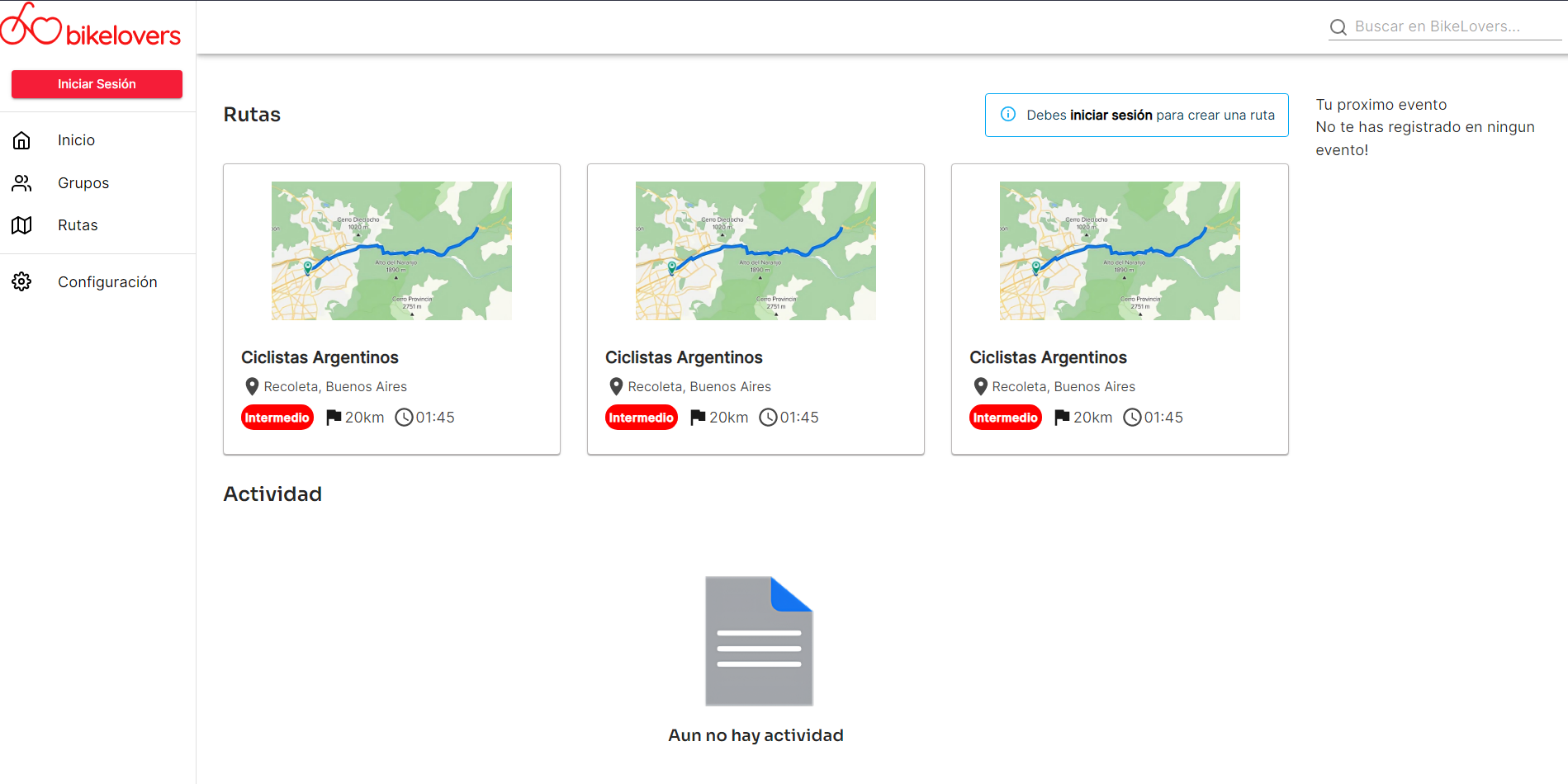Viewport: 1568px width, 784px height.
Task: Click Intermedio badge in second route card
Action: tap(642, 418)
